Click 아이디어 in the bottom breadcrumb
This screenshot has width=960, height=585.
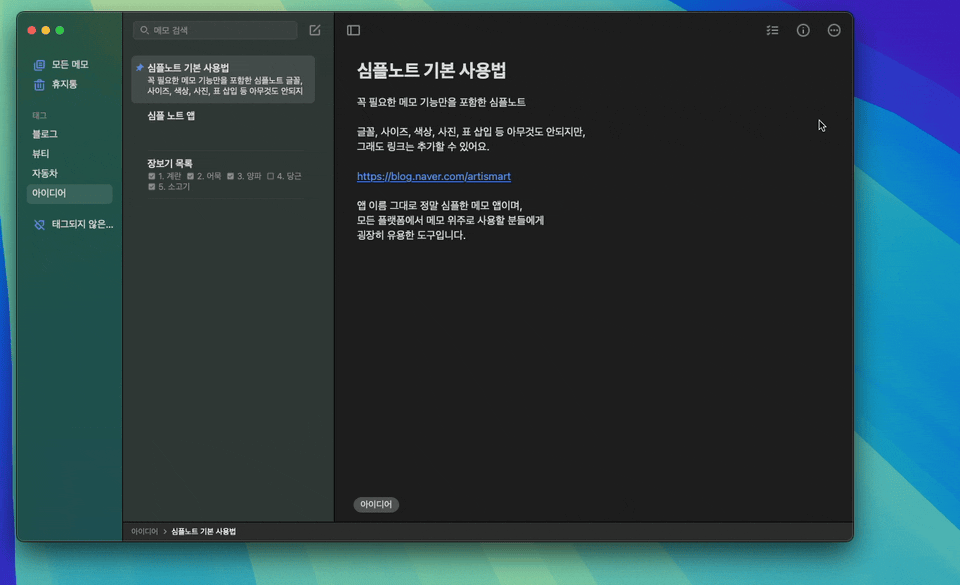click(x=144, y=532)
